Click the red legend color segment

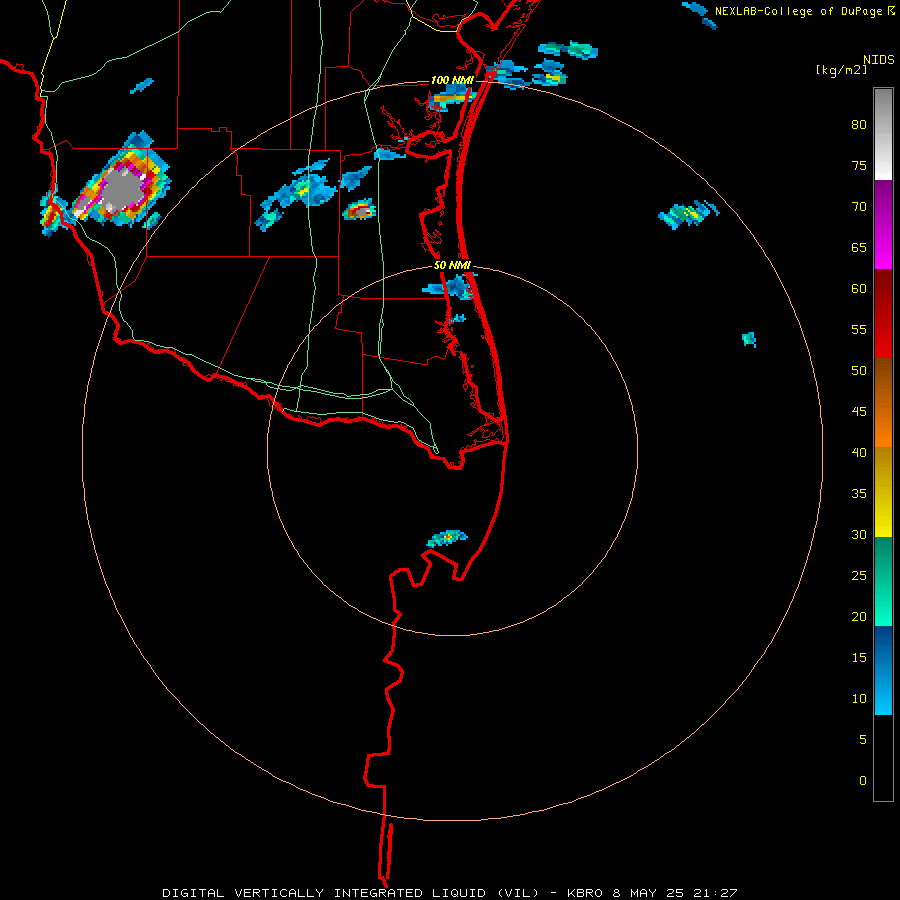[883, 313]
